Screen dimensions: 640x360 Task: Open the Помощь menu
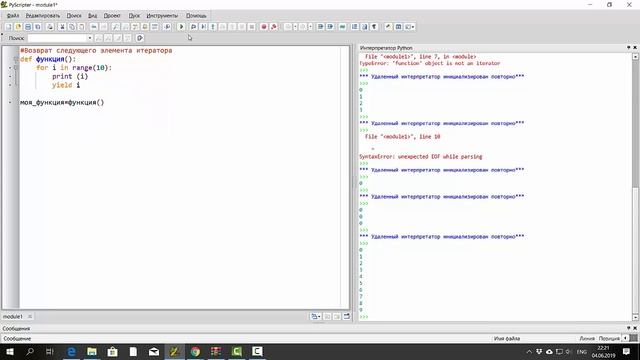[x=196, y=16]
